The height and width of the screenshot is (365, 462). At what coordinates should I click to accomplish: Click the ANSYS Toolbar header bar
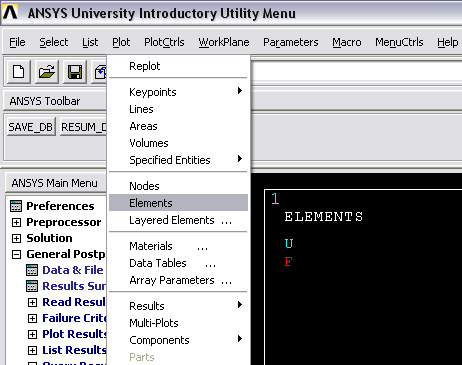[x=55, y=101]
